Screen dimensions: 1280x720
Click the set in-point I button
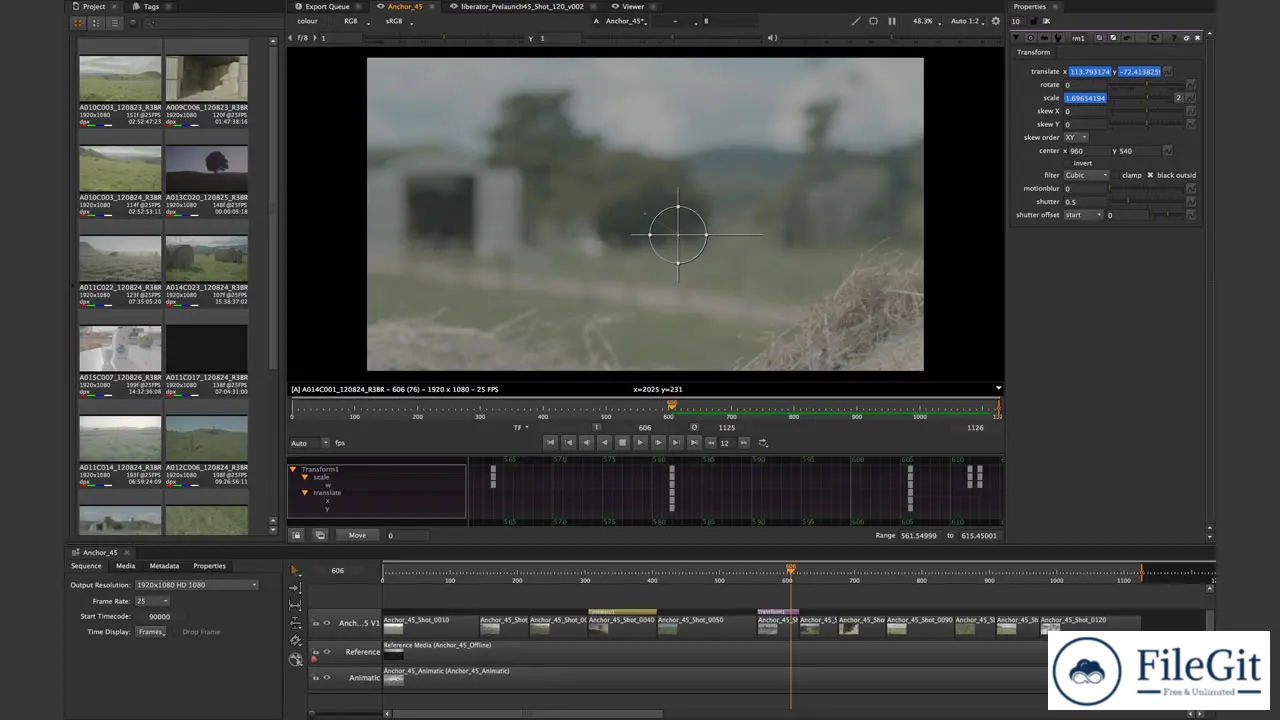click(596, 428)
